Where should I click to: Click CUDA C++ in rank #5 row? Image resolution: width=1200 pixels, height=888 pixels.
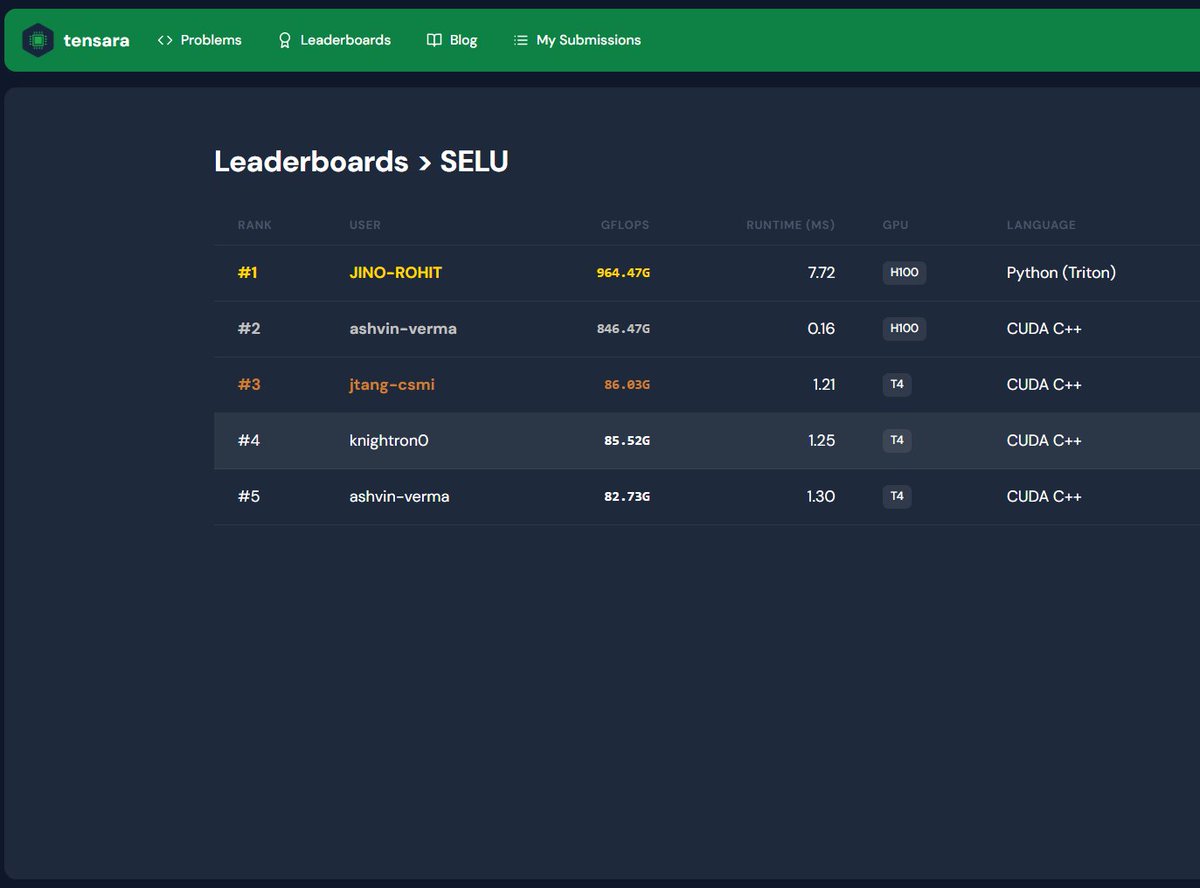click(1044, 497)
